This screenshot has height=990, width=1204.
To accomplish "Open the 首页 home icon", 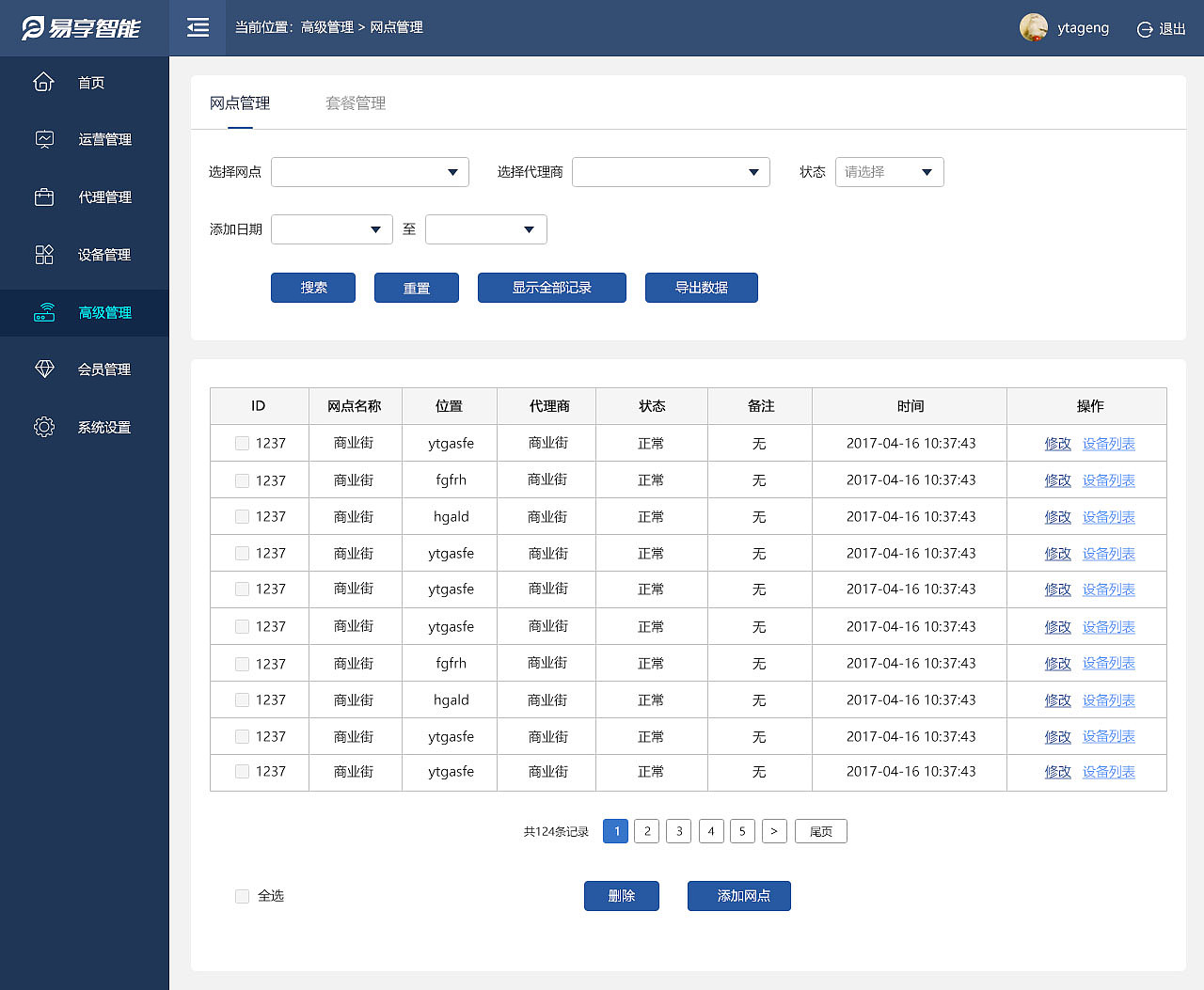I will 44,82.
